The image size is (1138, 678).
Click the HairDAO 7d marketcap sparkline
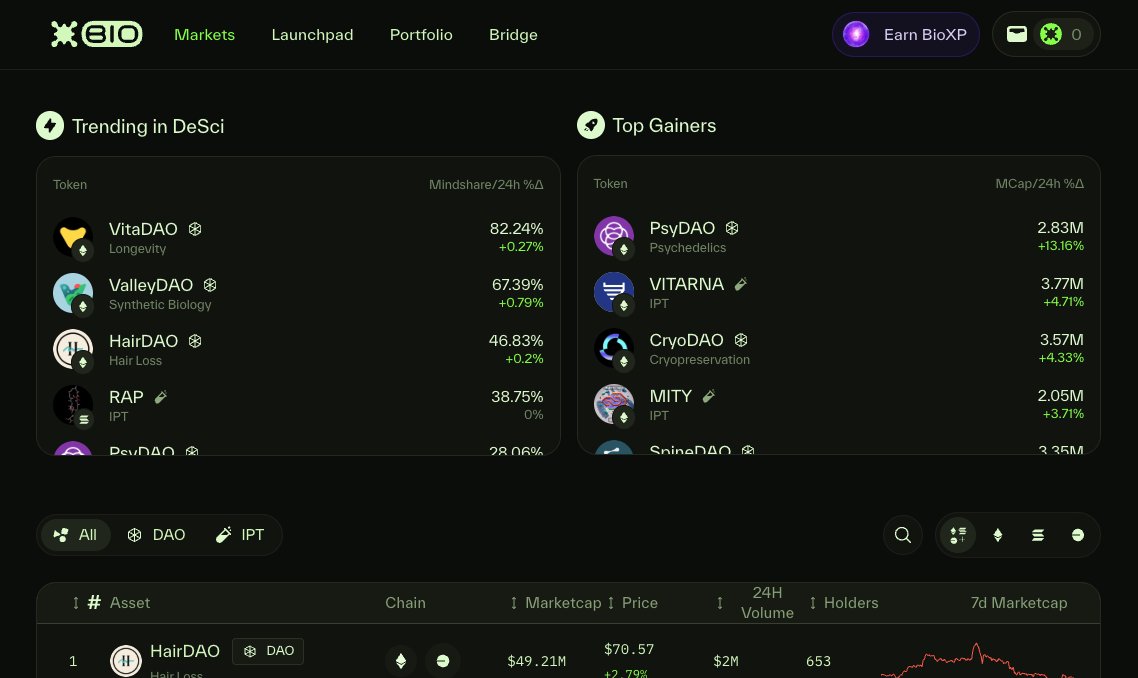(980, 660)
